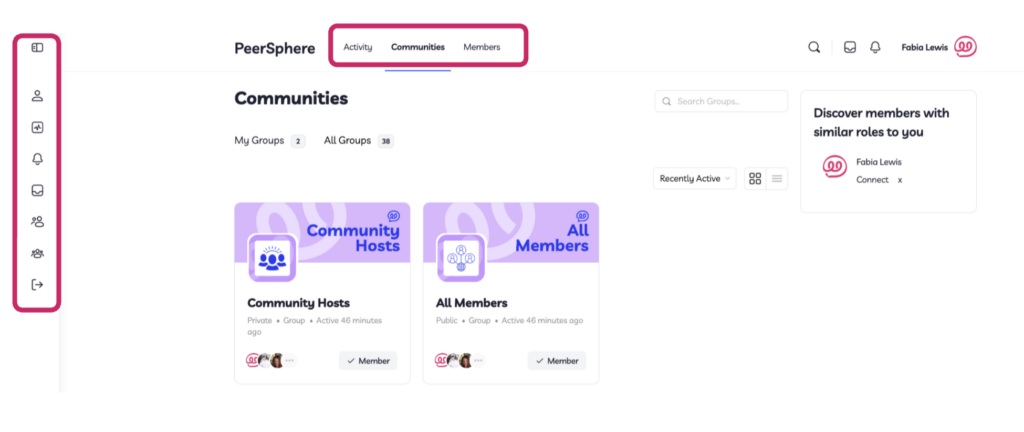Image resolution: width=1024 pixels, height=432 pixels.
Task: Switch to the Members tab
Action: click(x=482, y=47)
